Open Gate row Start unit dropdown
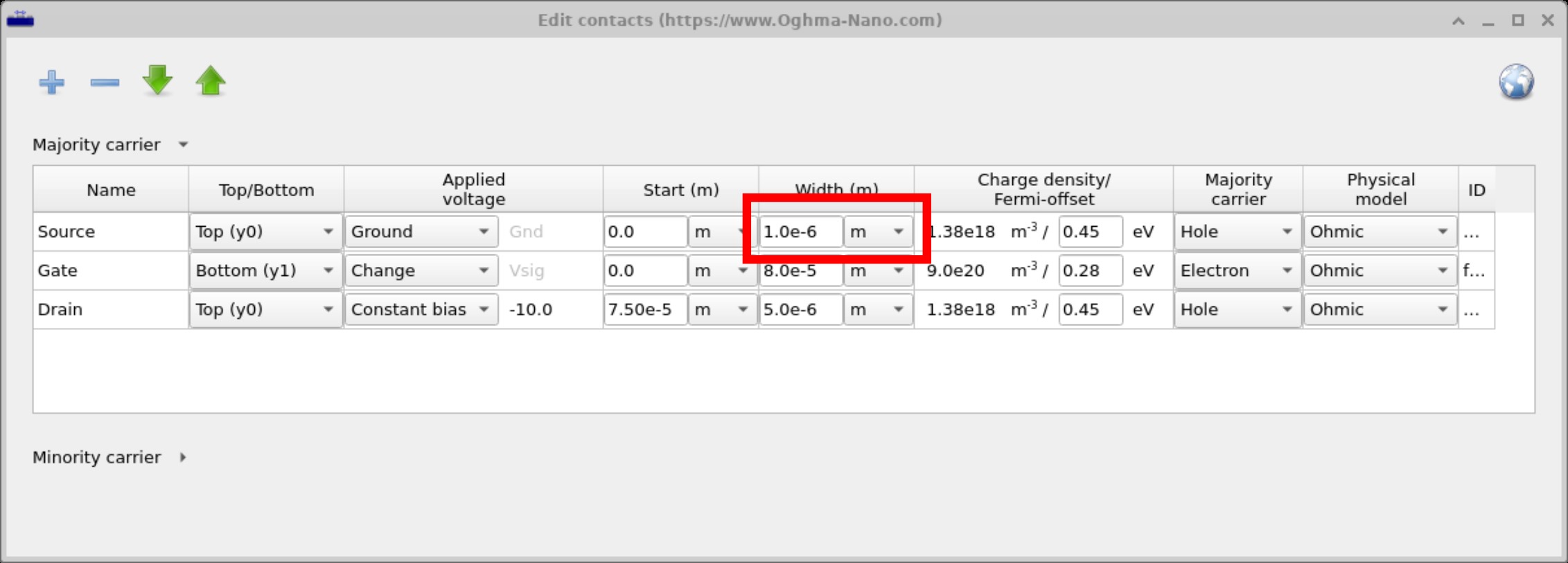This screenshot has width=1568, height=563. click(722, 270)
